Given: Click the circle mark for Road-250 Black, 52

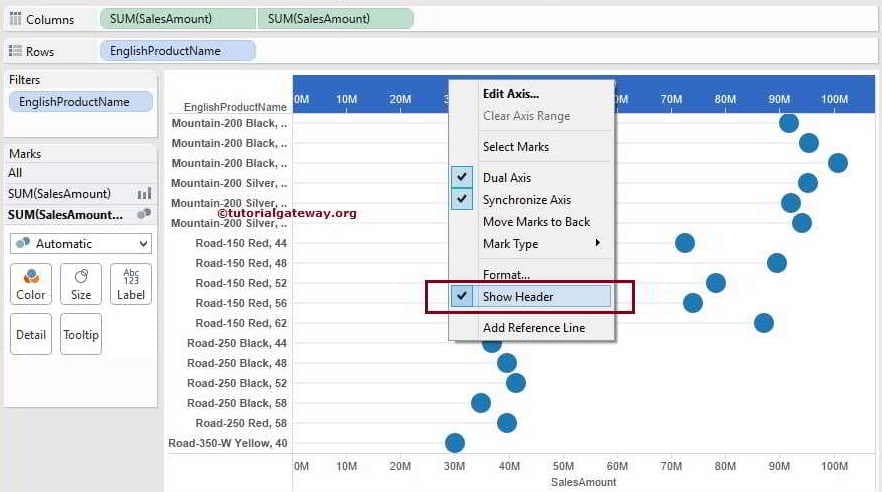Looking at the screenshot, I should point(516,383).
